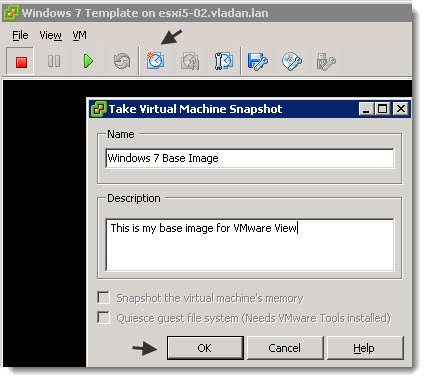Click the VMware icon in snapshot dialog title
The width and height of the screenshot is (427, 382).
click(99, 109)
